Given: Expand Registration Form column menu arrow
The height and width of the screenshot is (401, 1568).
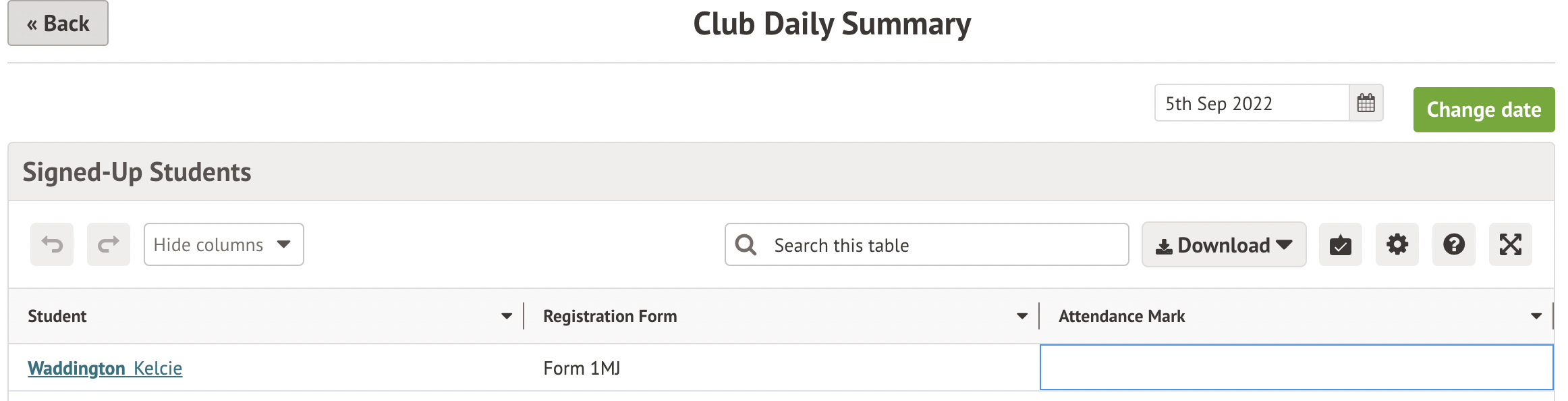Looking at the screenshot, I should click(x=1022, y=316).
